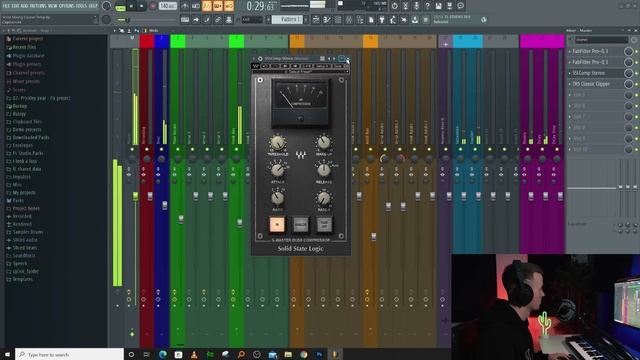The height and width of the screenshot is (360, 640).
Task: Open the FILE menu
Action: click(6, 6)
